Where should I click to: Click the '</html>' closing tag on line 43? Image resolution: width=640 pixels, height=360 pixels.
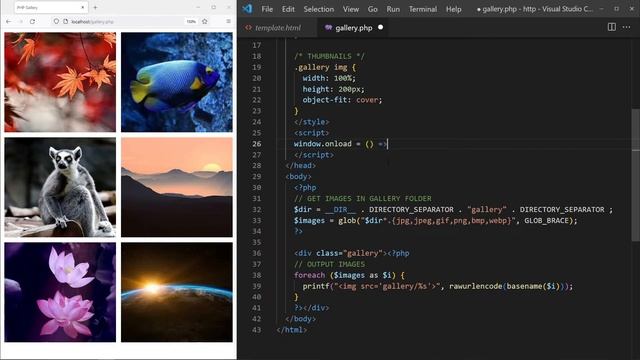pos(291,330)
